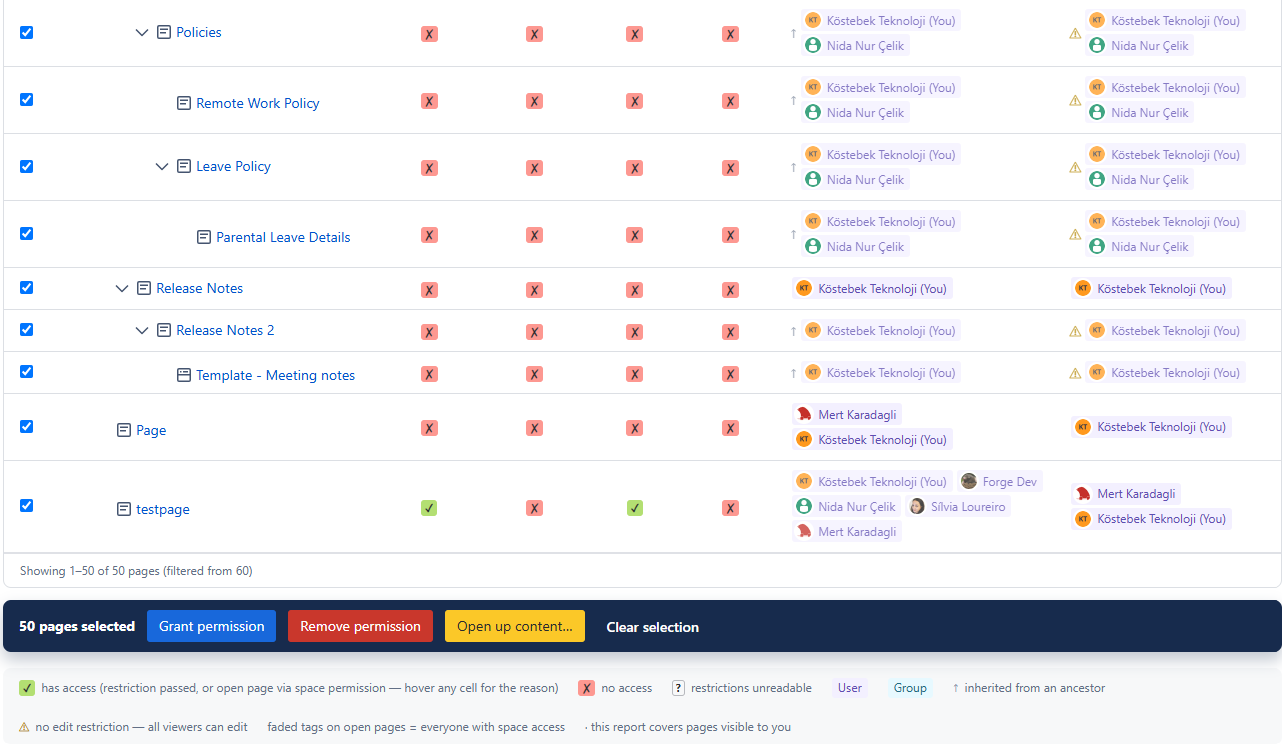Uncheck the Leave Policy row checkbox
Viewport: 1282px width, 745px height.
(27, 166)
